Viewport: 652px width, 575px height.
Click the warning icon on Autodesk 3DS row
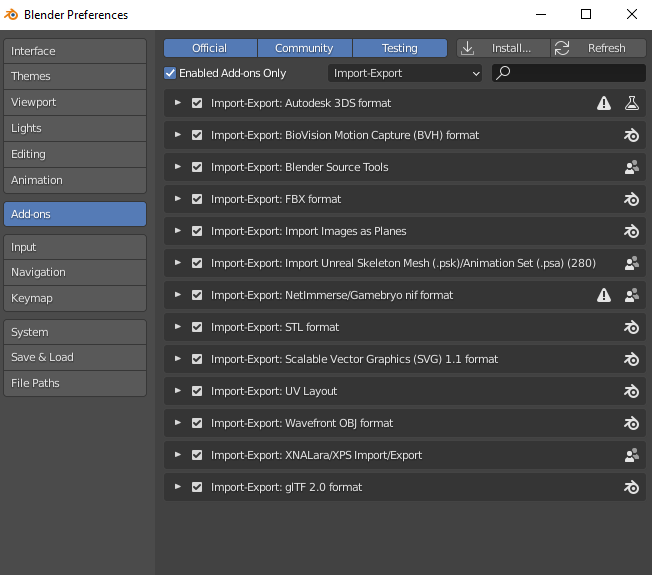click(604, 103)
